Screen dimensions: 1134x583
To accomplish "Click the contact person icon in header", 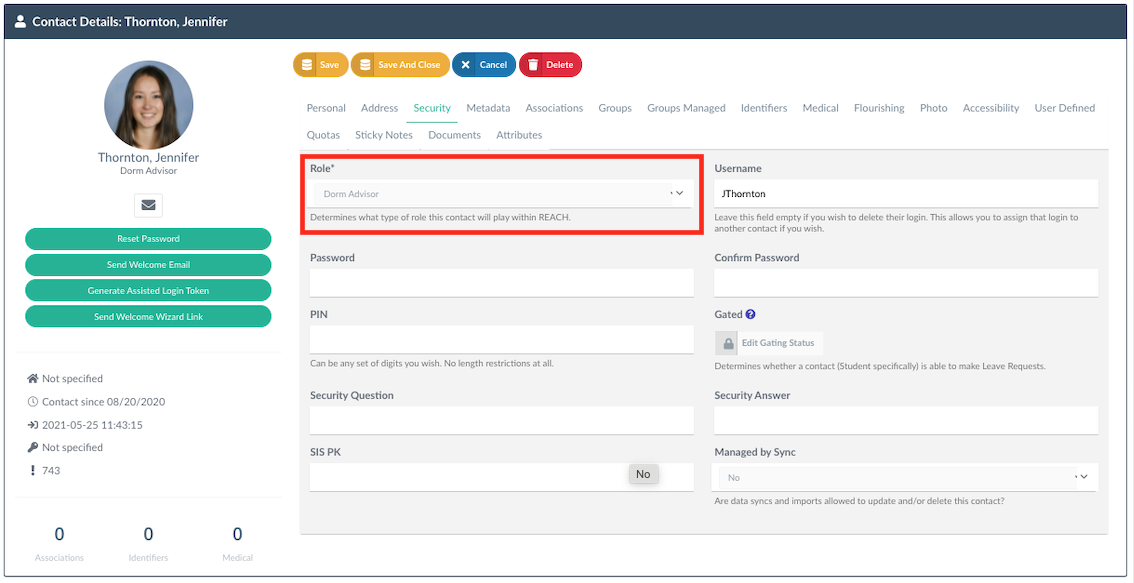I will pos(20,22).
